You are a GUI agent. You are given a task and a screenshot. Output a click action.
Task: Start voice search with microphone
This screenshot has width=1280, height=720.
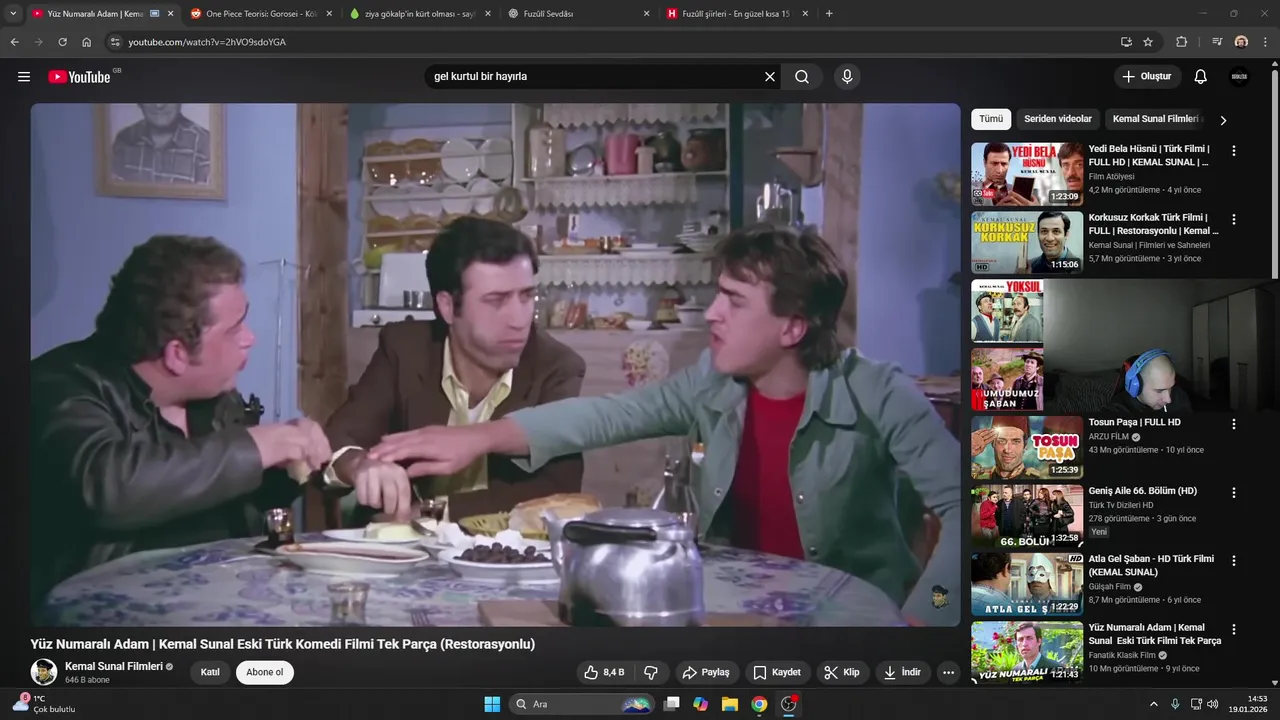point(847,77)
